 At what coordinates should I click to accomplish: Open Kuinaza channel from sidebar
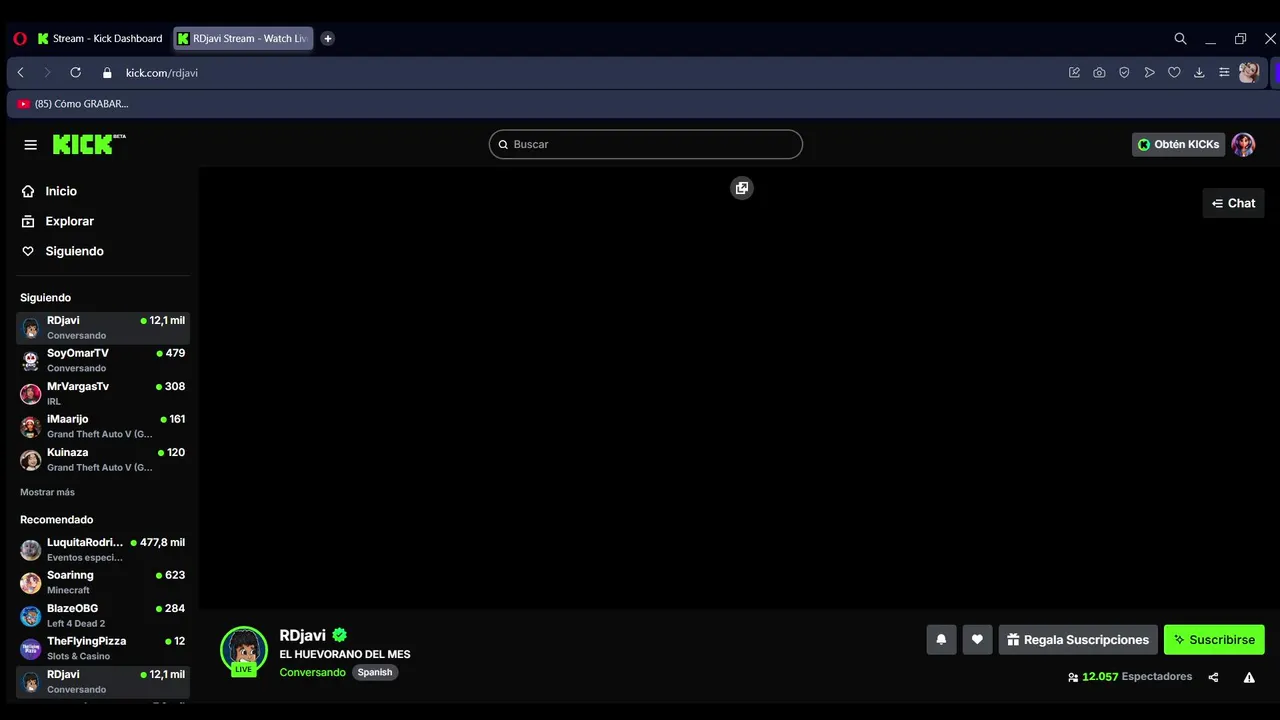tap(103, 459)
